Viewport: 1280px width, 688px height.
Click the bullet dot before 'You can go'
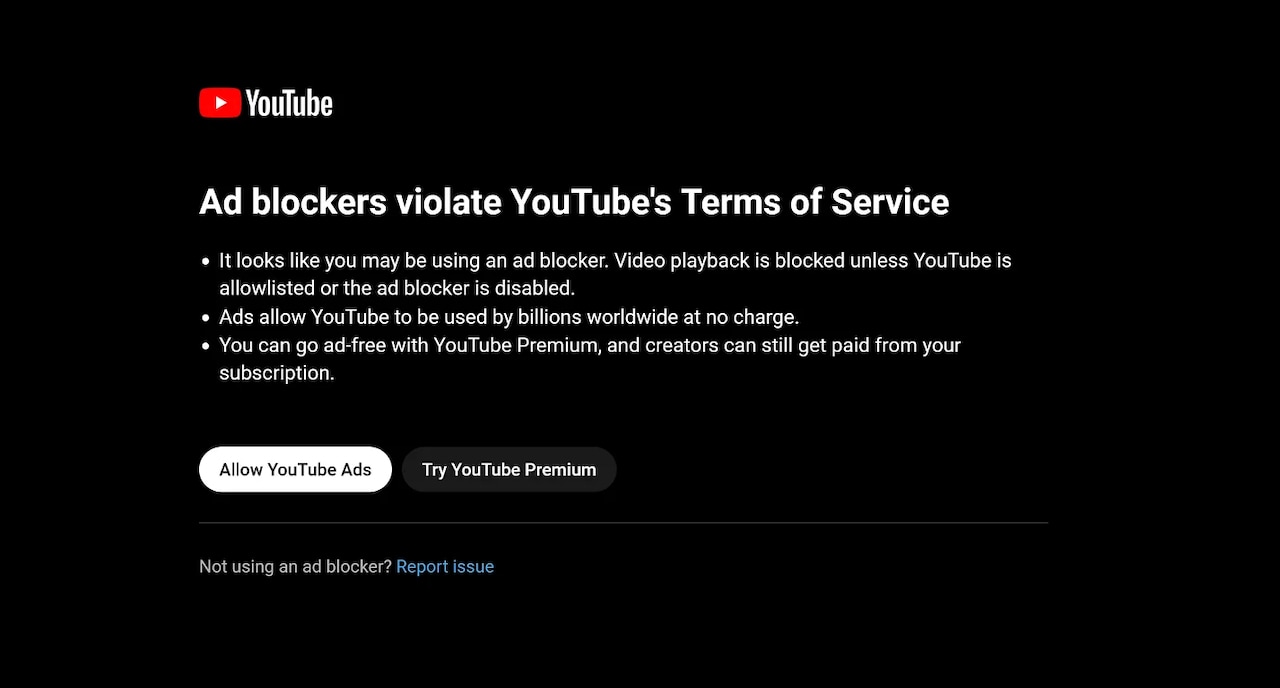[207, 346]
